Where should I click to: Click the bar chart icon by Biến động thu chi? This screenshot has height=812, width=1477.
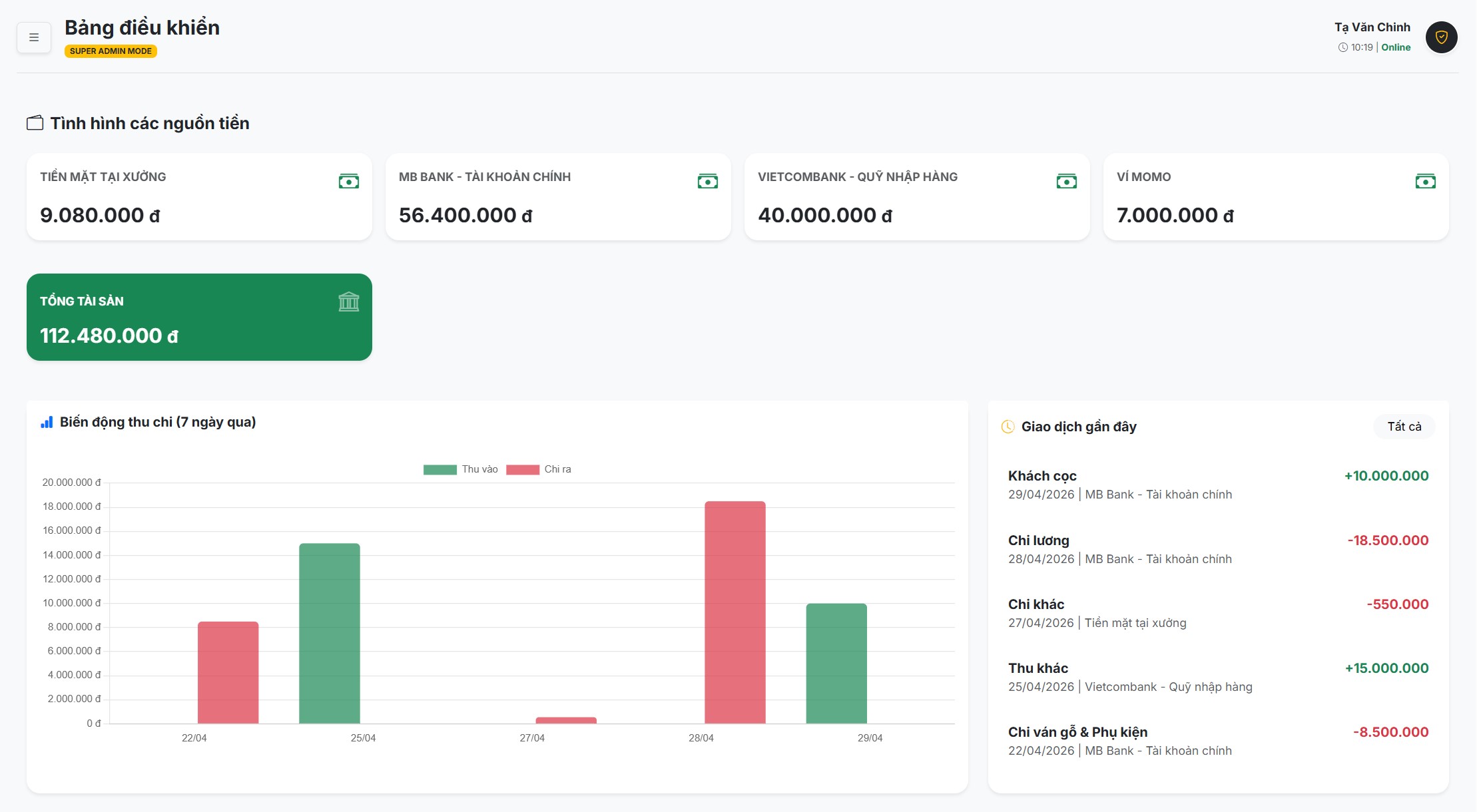pyautogui.click(x=47, y=423)
